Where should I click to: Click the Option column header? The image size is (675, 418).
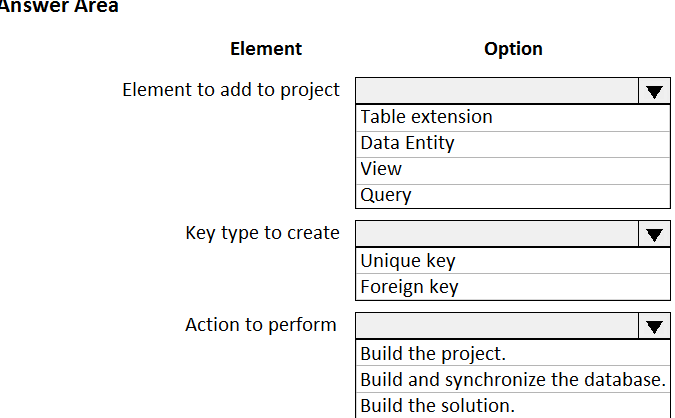[513, 48]
